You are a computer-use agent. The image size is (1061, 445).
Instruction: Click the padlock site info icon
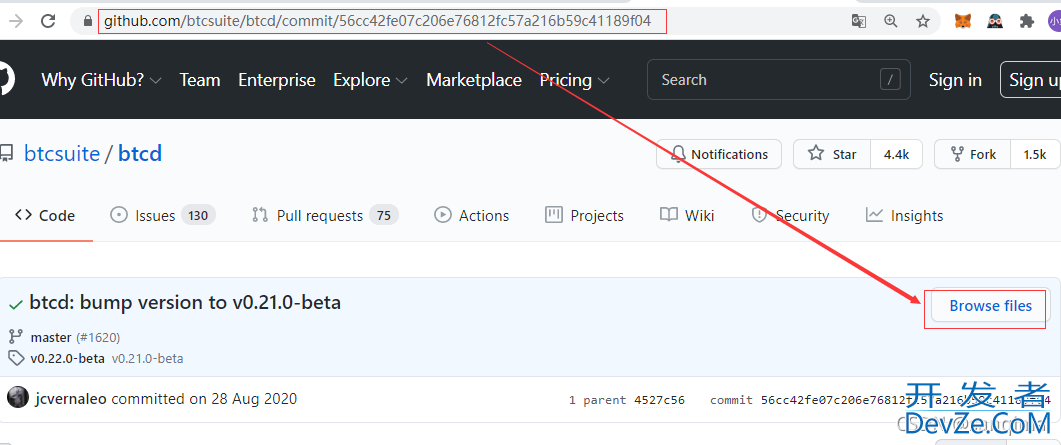(x=87, y=22)
